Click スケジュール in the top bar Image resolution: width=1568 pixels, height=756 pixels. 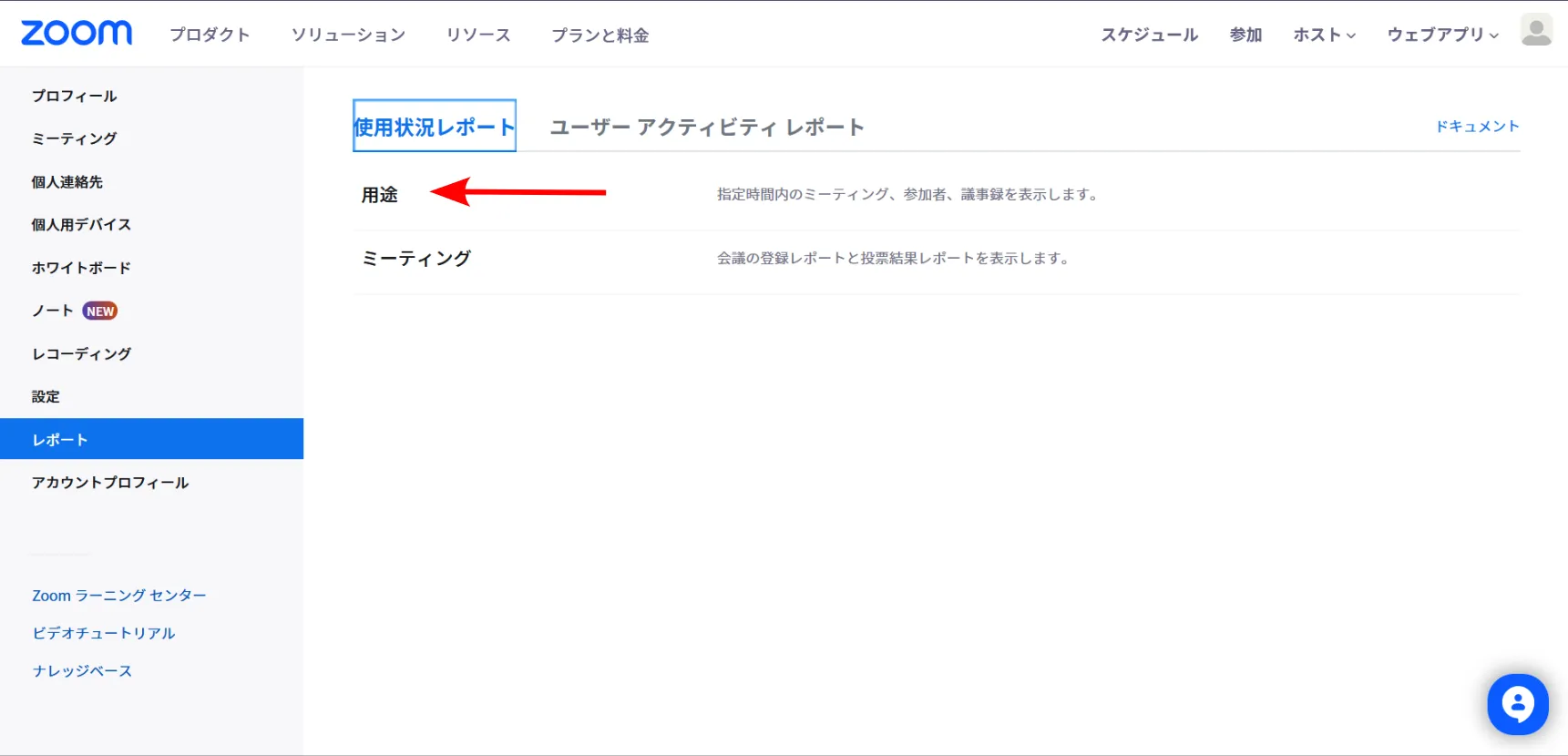pyautogui.click(x=1150, y=35)
